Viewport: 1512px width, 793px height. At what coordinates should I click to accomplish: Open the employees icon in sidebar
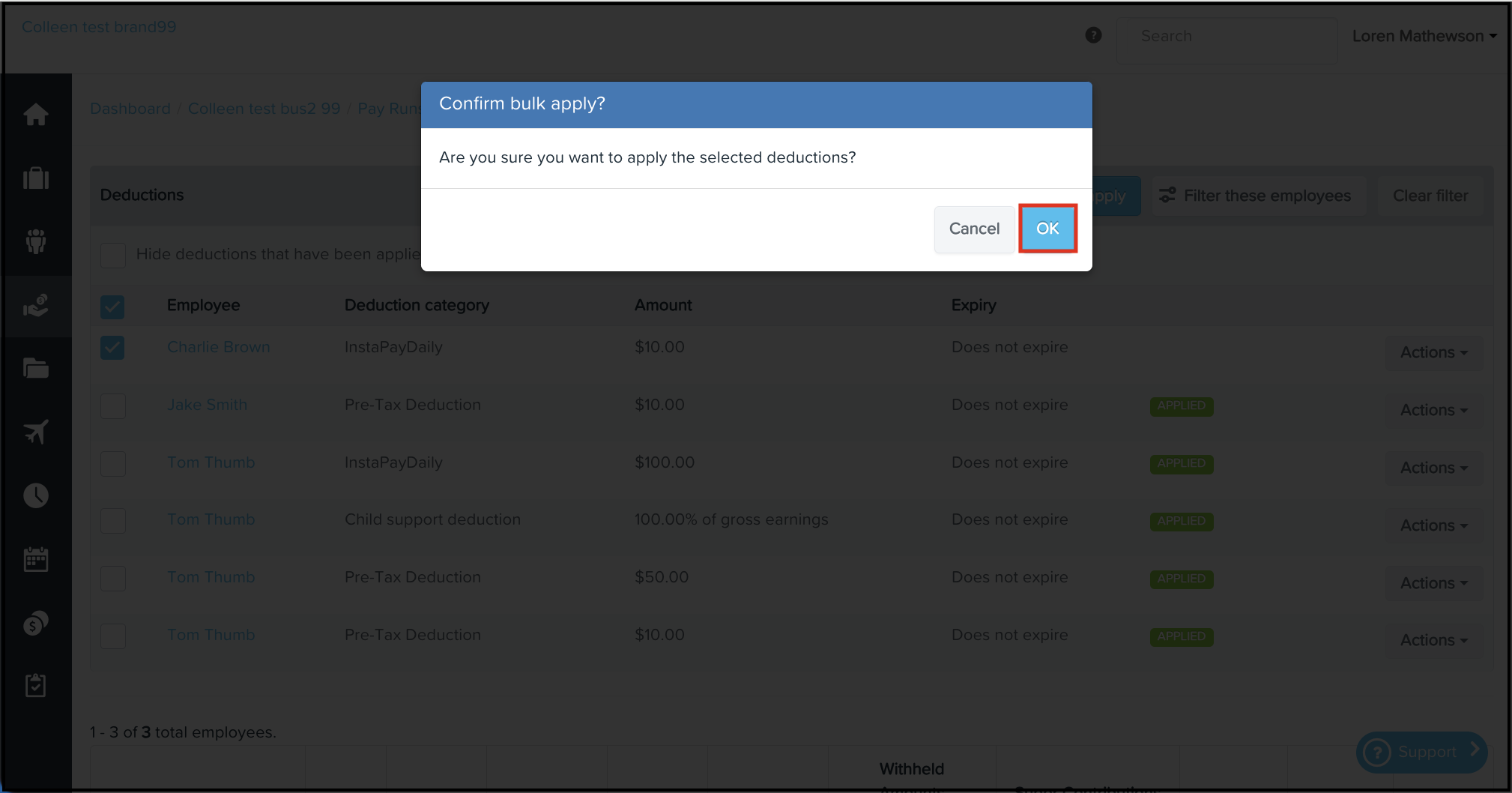pos(36,241)
